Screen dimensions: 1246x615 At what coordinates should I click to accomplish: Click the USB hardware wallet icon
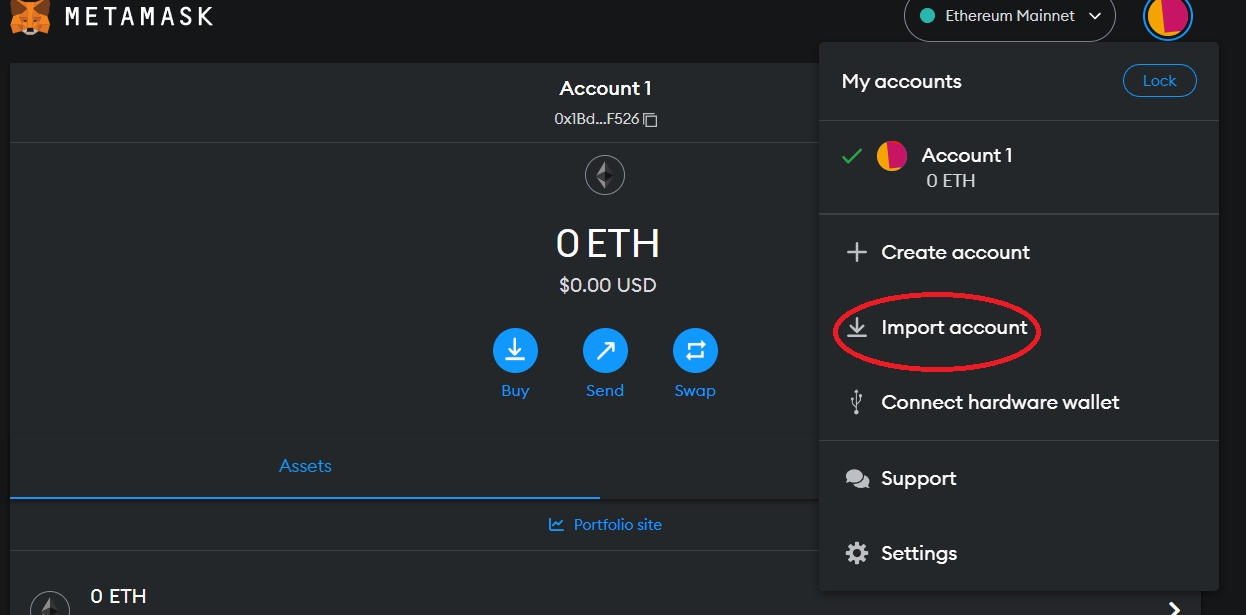pos(856,403)
